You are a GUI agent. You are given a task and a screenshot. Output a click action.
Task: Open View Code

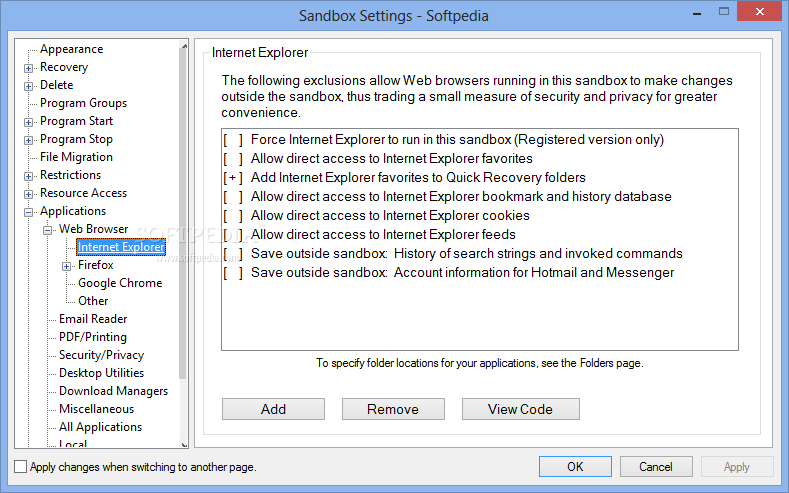pos(520,409)
